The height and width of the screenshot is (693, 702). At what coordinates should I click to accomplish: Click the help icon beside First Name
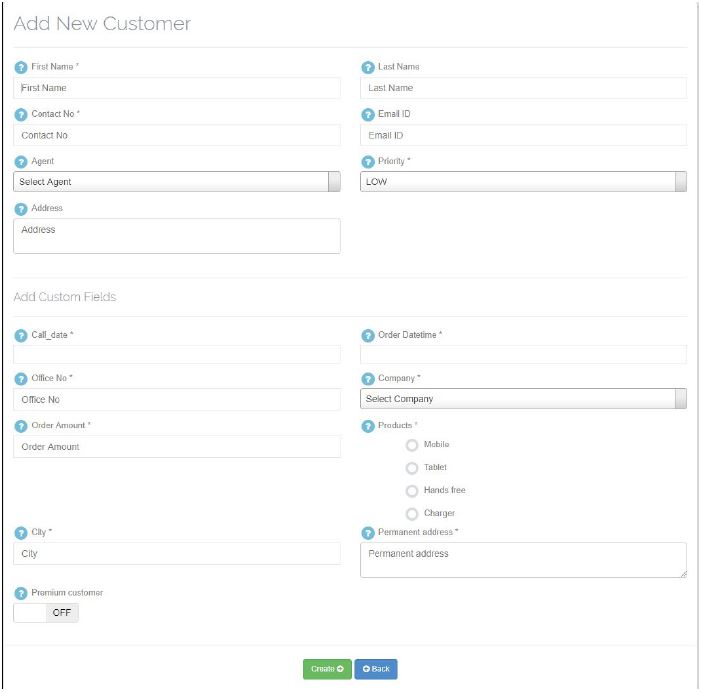[x=20, y=67]
